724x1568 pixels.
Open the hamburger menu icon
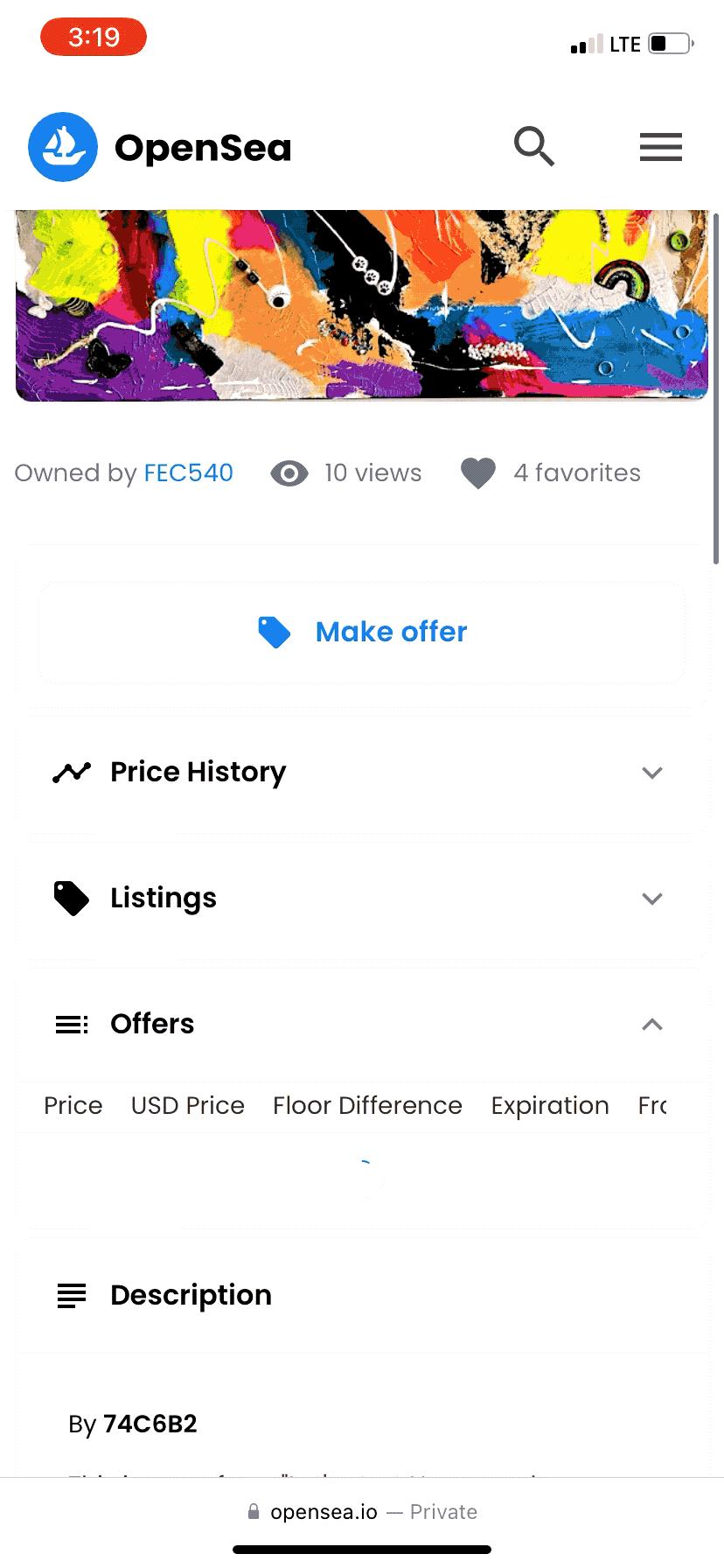click(660, 147)
